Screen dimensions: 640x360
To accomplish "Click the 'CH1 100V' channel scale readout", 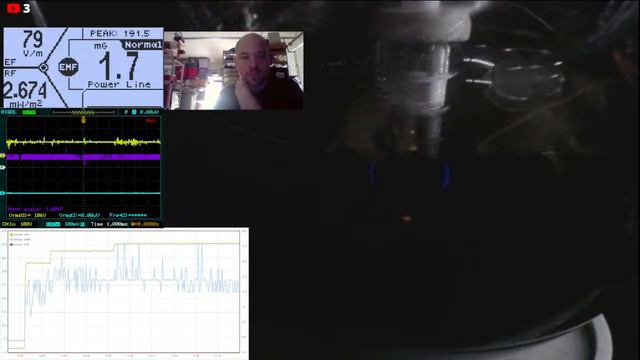I will pyautogui.click(x=17, y=224).
